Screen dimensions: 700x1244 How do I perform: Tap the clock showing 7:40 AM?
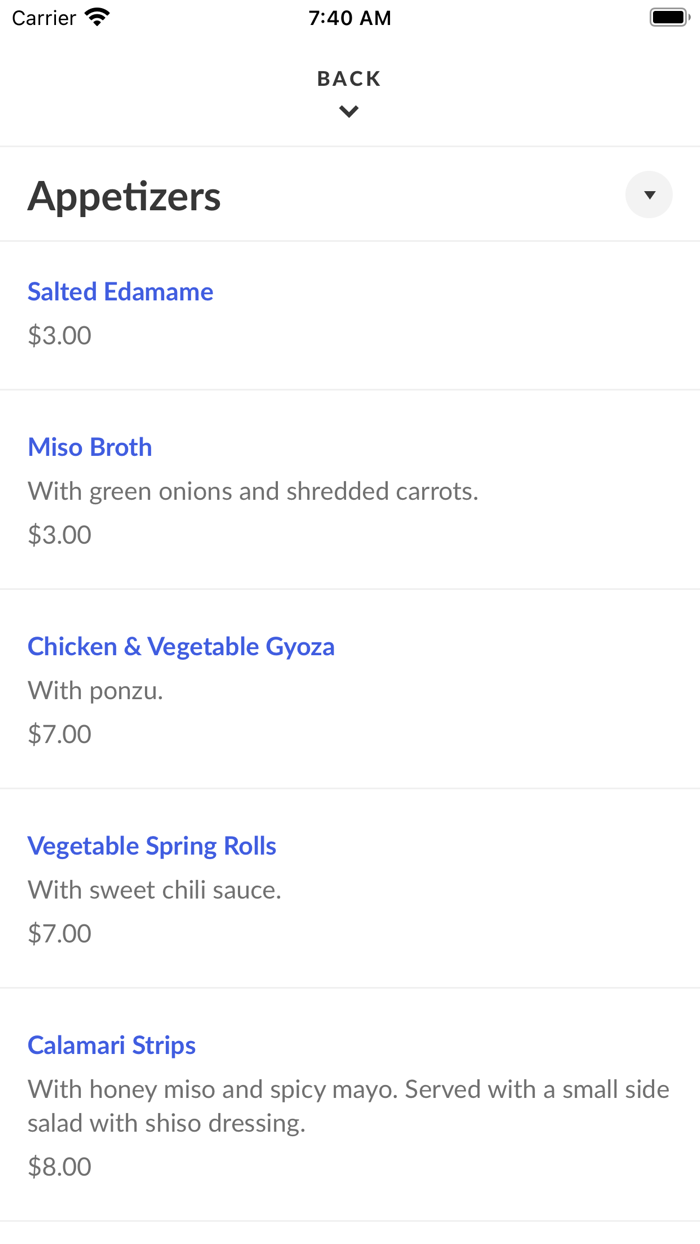349,17
